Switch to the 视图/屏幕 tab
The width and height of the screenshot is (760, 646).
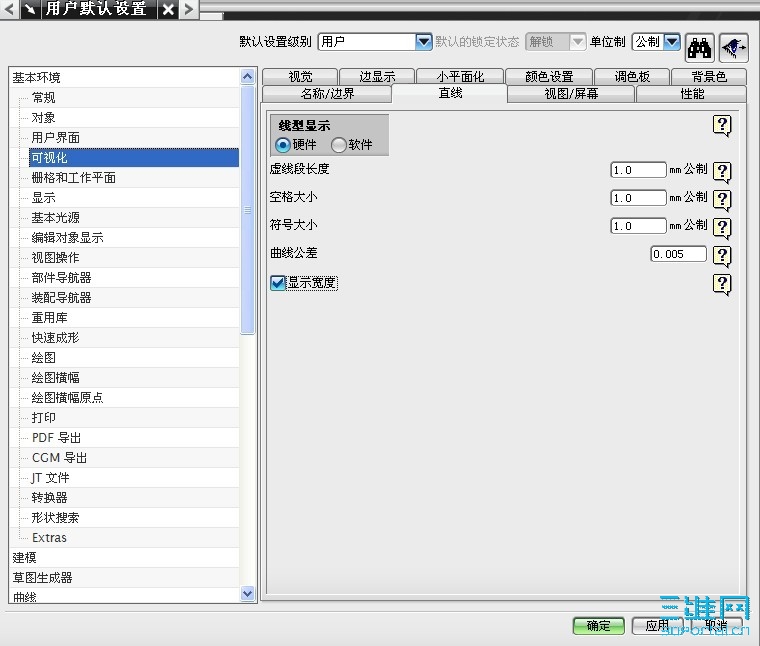(571, 94)
